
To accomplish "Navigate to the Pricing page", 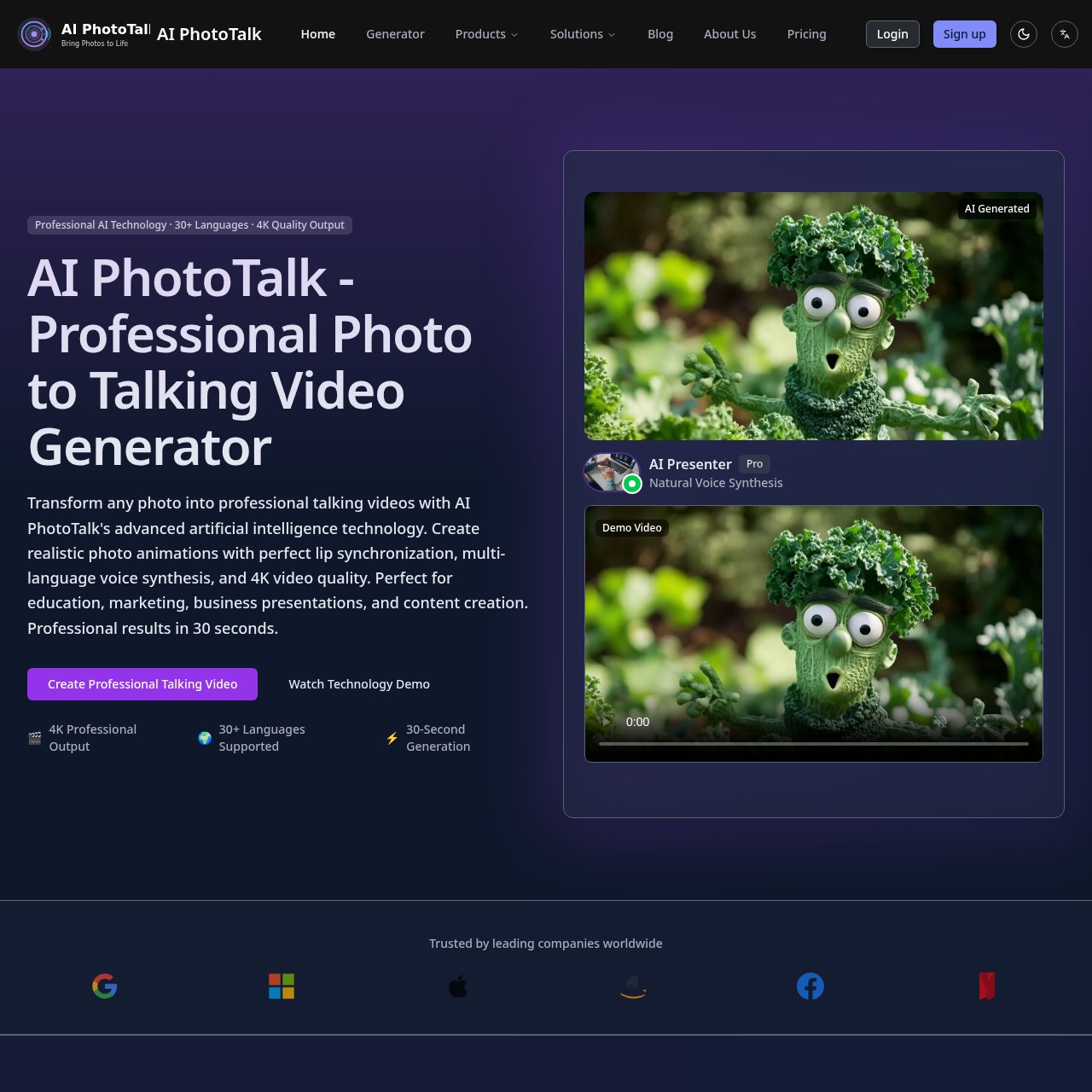I will pyautogui.click(x=806, y=34).
